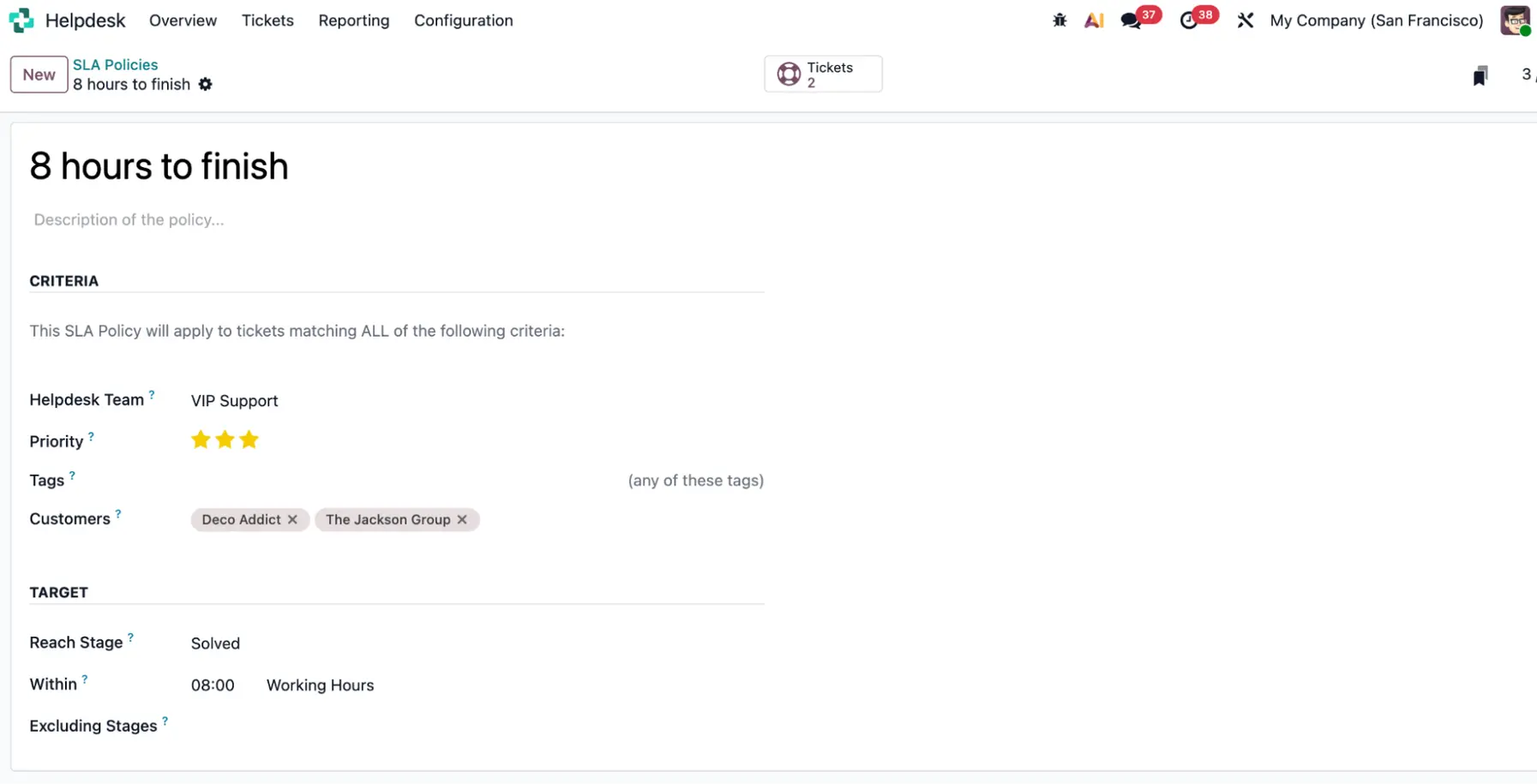This screenshot has height=784, width=1537.
Task: Click the New button
Action: [x=39, y=75]
